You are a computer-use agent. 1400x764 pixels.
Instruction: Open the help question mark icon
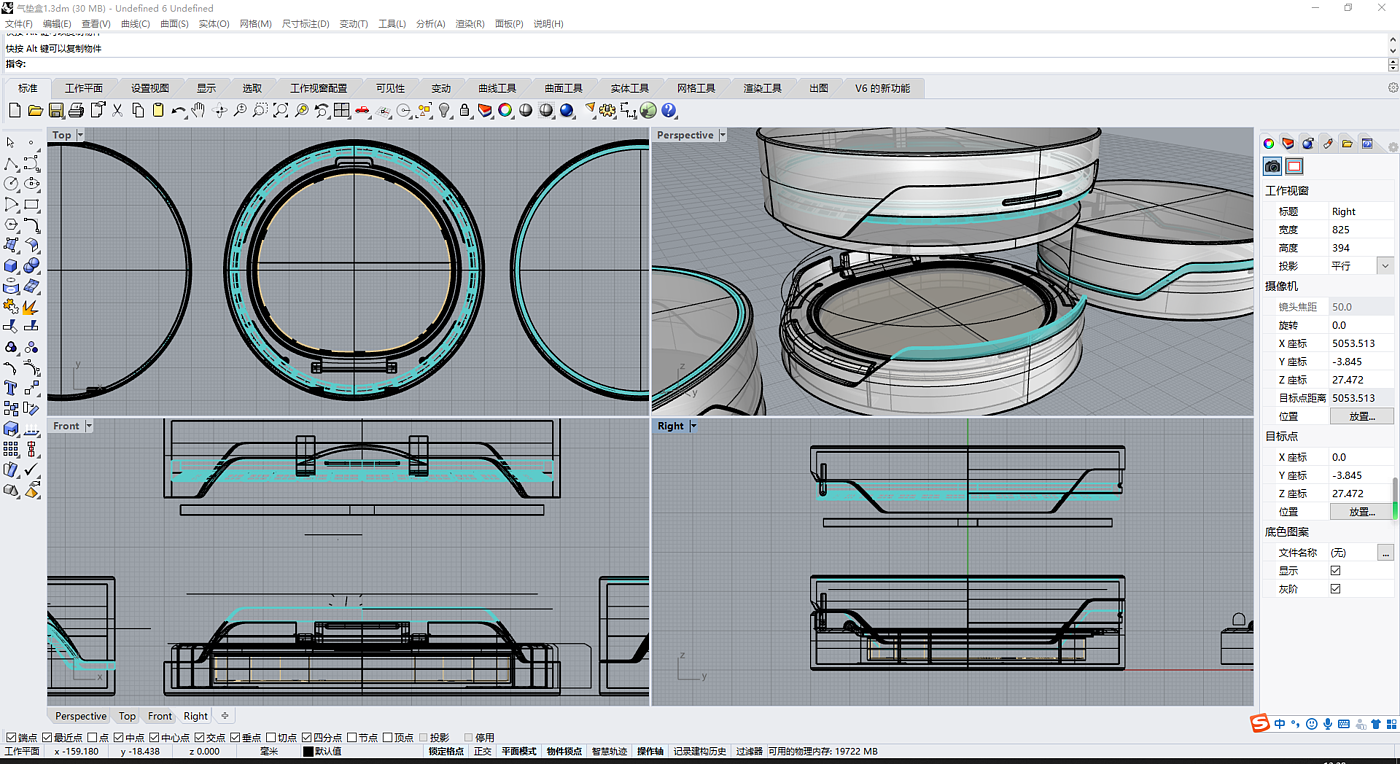click(669, 110)
